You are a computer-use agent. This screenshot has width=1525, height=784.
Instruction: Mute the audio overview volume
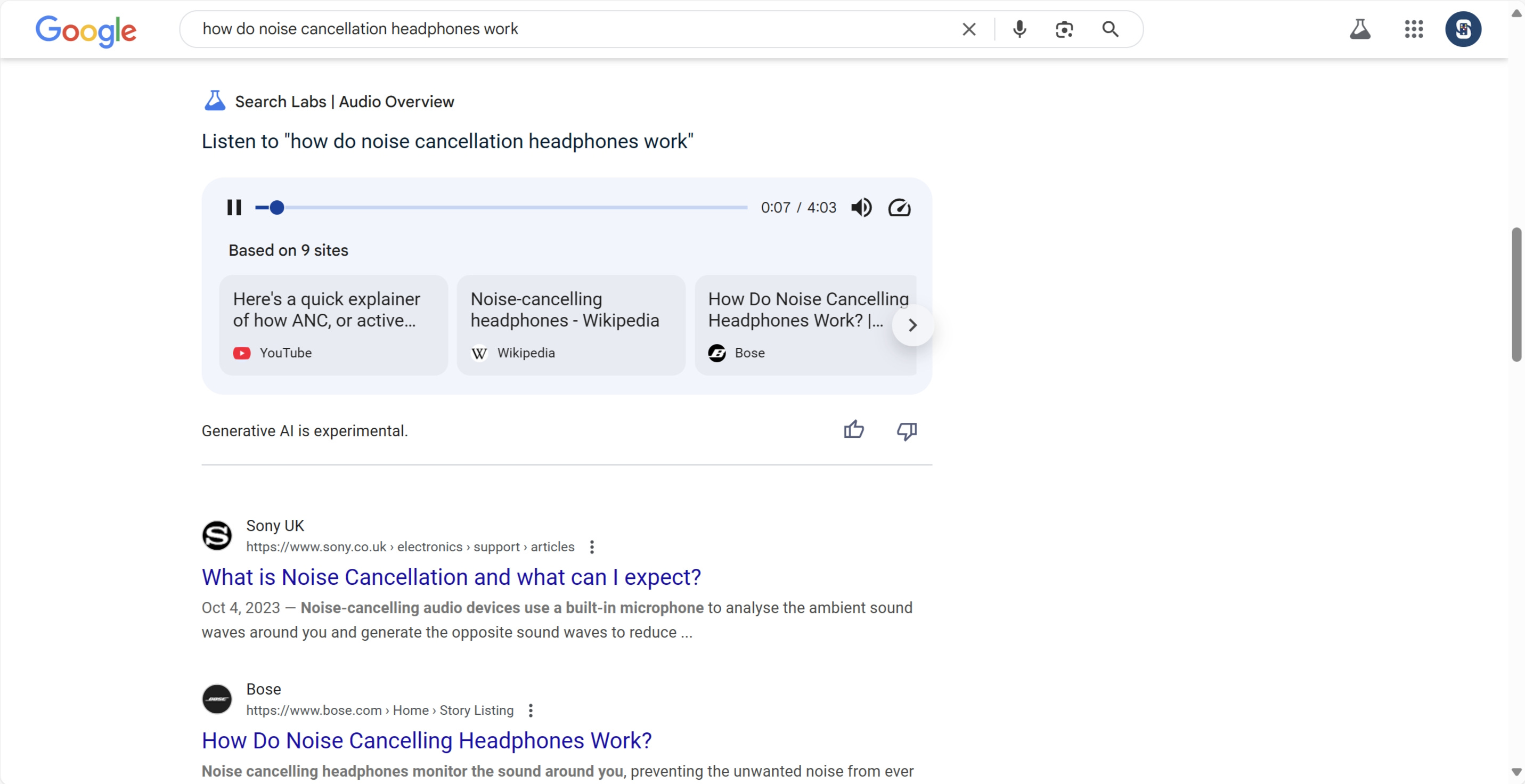[861, 207]
